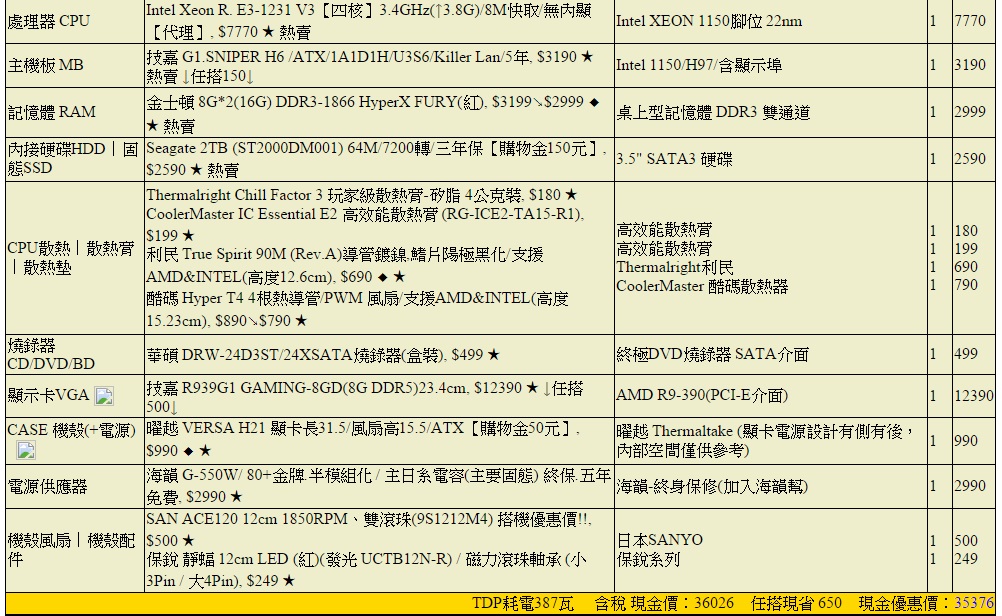
Task: Click the quantity 1 in the 處理器 CPU row
Action: pyautogui.click(x=933, y=21)
